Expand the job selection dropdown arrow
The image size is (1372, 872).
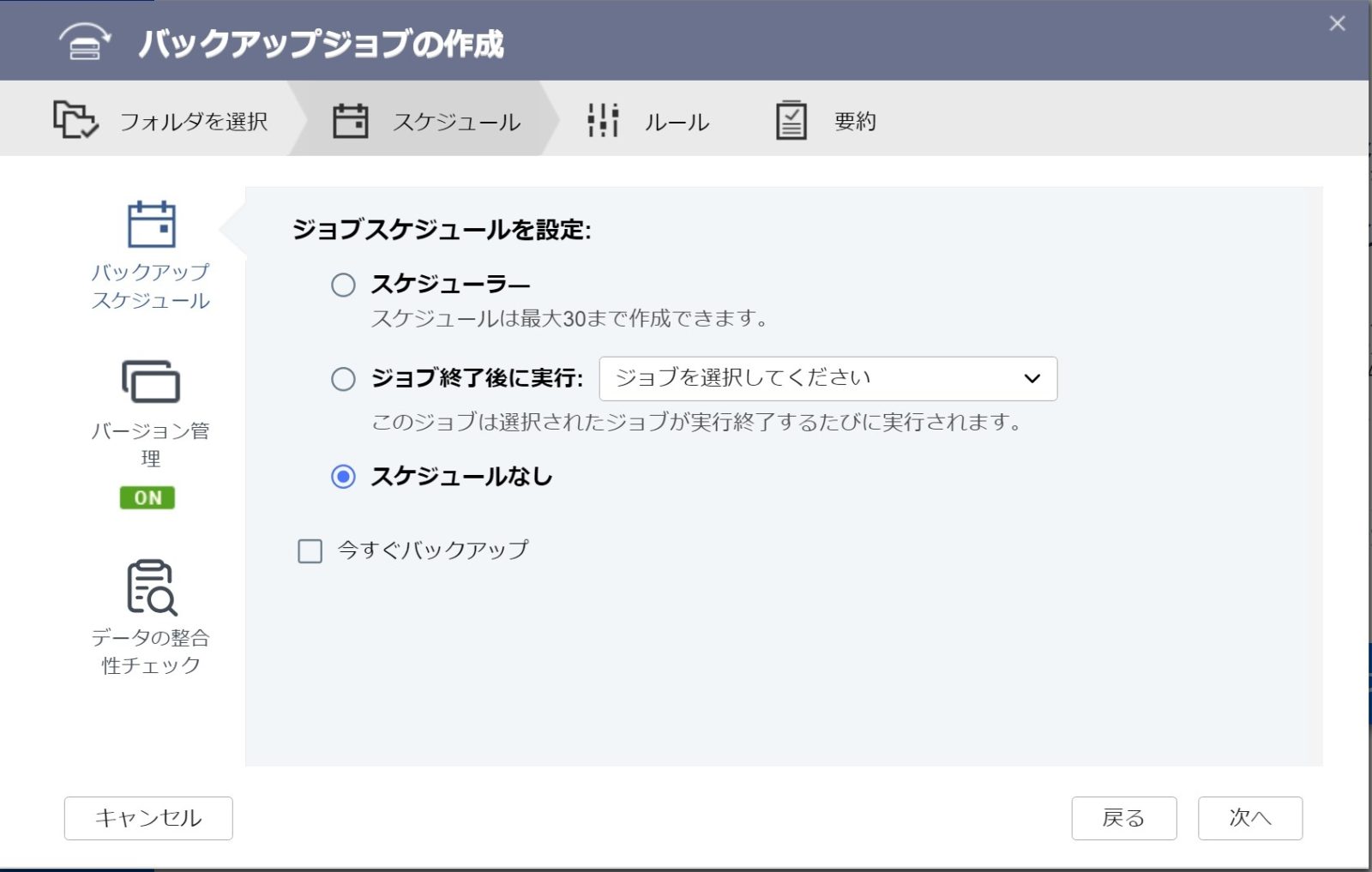tap(1032, 378)
